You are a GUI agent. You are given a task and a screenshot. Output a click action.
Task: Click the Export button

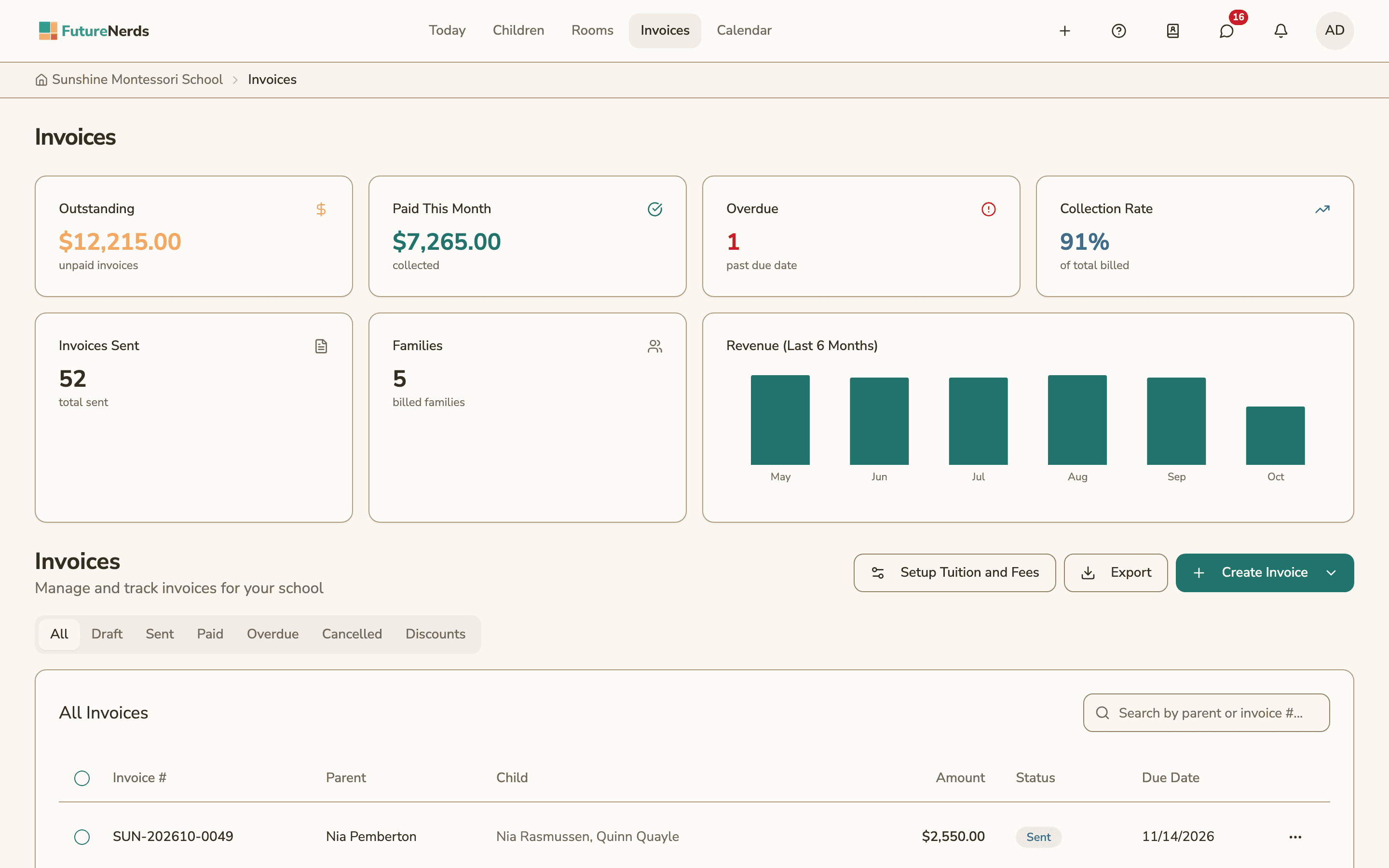[1115, 572]
